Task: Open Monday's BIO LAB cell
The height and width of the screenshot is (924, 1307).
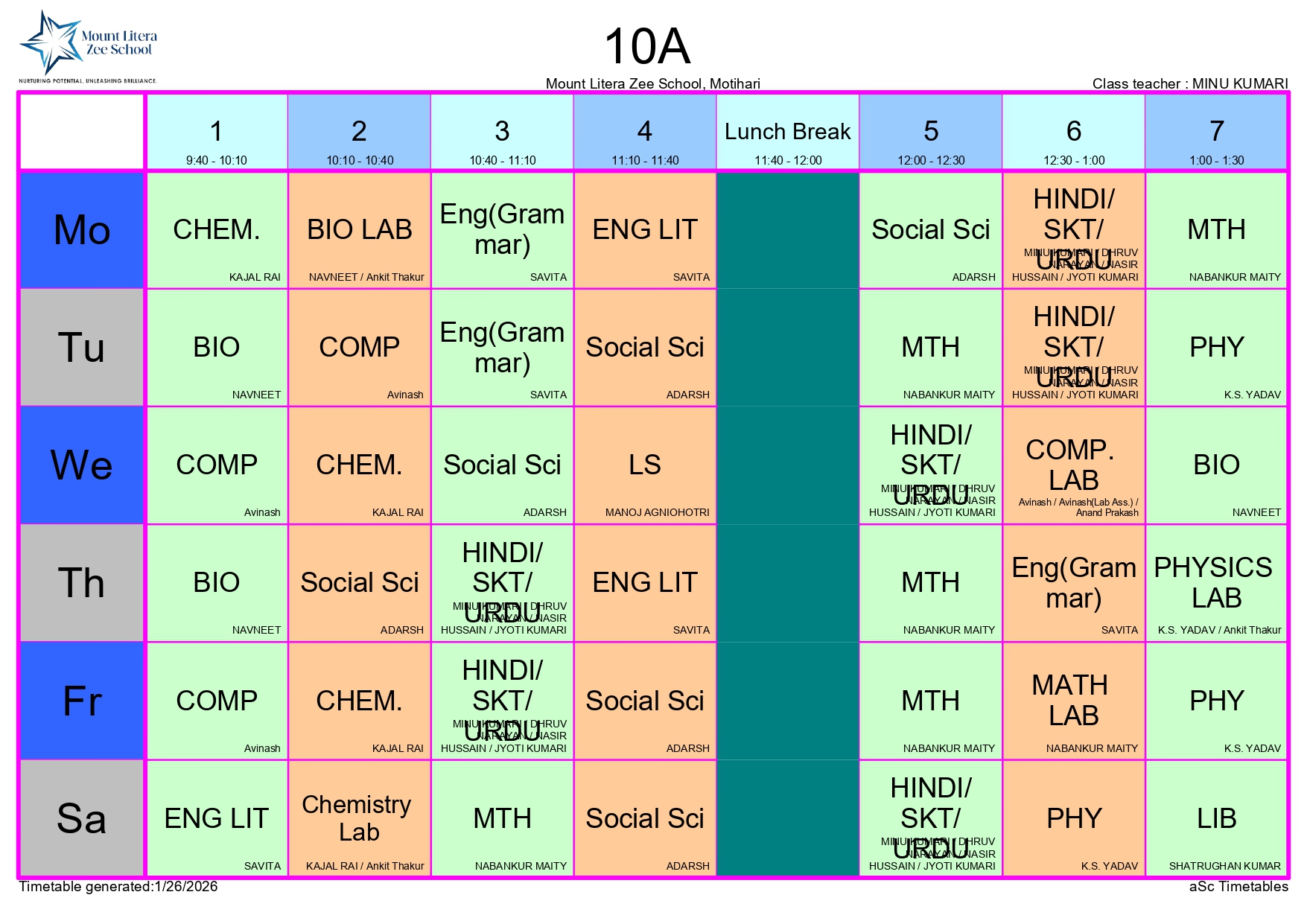Action: click(360, 230)
